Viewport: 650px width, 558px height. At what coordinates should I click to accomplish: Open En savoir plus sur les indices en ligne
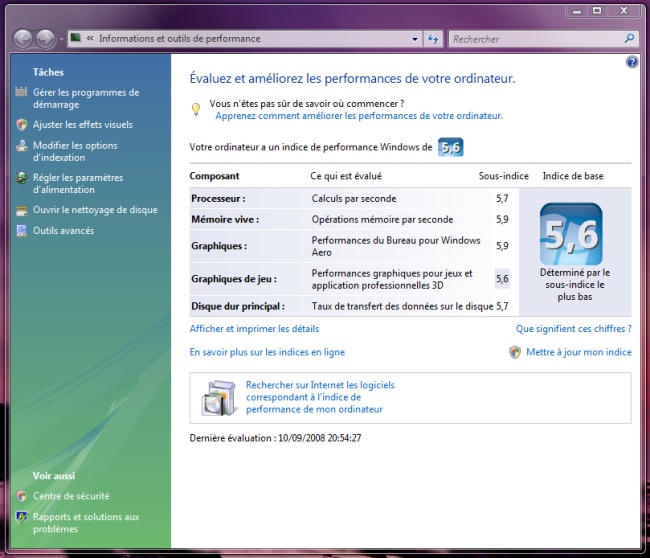click(267, 352)
